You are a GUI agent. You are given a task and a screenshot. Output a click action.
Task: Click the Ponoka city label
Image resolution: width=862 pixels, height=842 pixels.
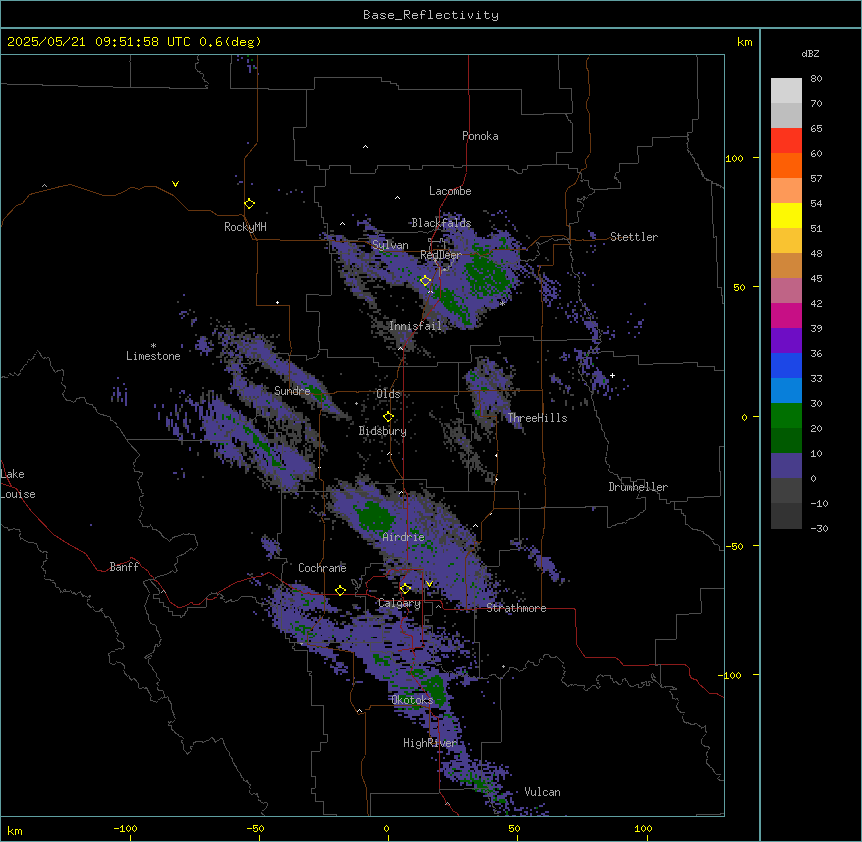tap(480, 136)
